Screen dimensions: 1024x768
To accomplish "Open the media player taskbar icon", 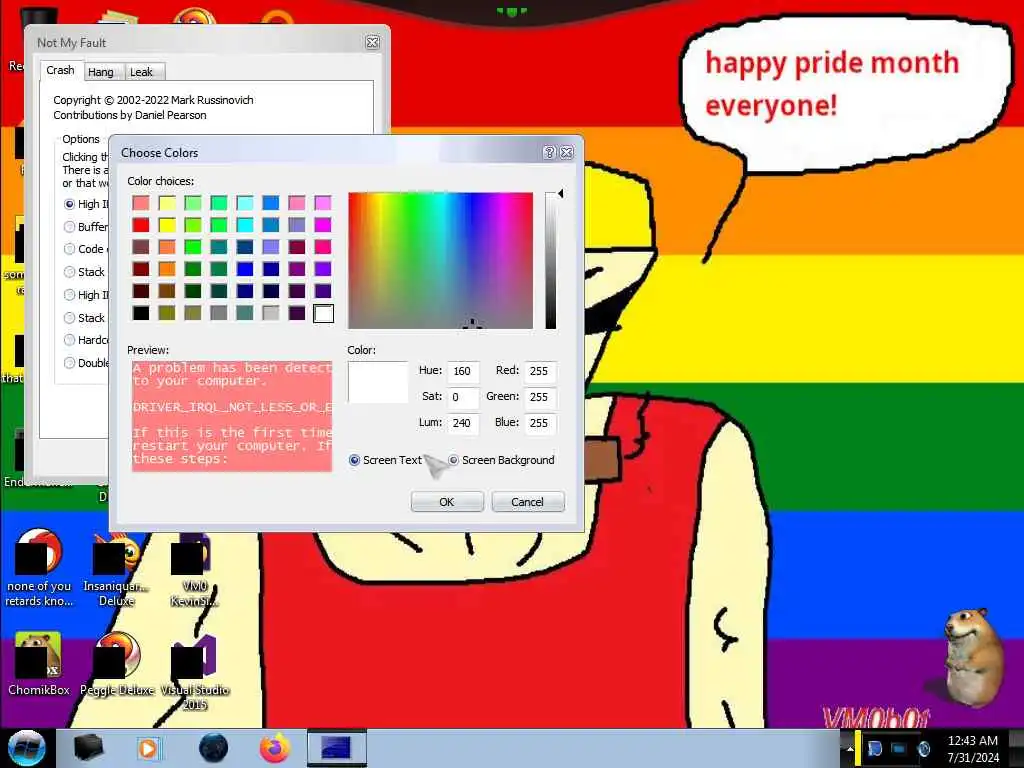I will [149, 748].
